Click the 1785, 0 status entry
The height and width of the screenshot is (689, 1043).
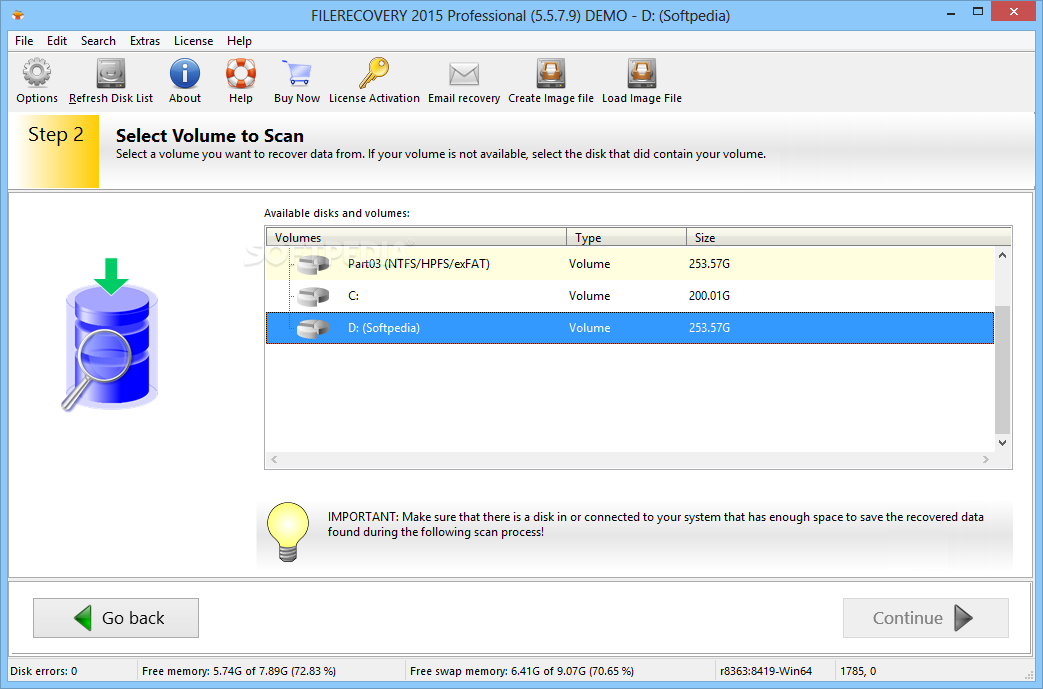pos(858,671)
